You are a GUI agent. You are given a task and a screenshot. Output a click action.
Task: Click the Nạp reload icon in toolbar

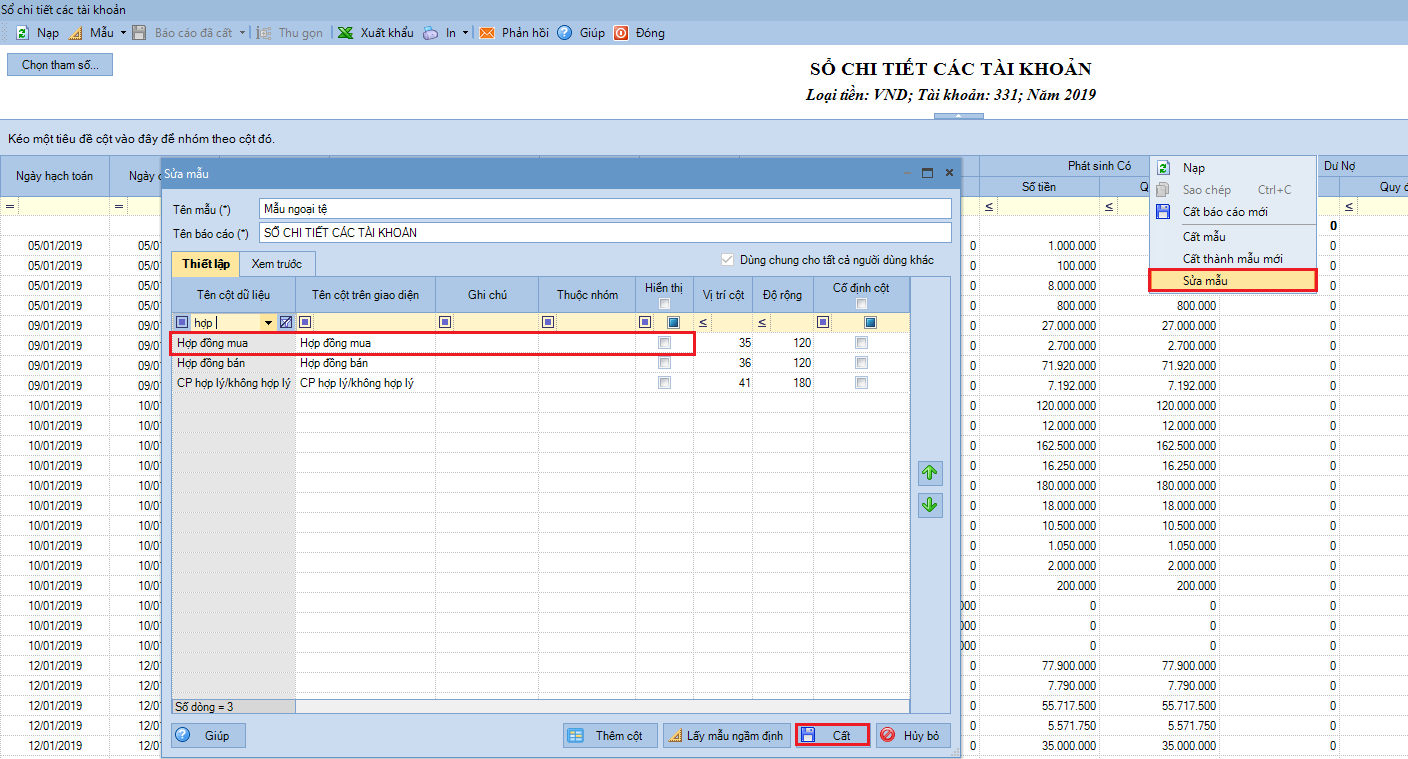(x=22, y=33)
